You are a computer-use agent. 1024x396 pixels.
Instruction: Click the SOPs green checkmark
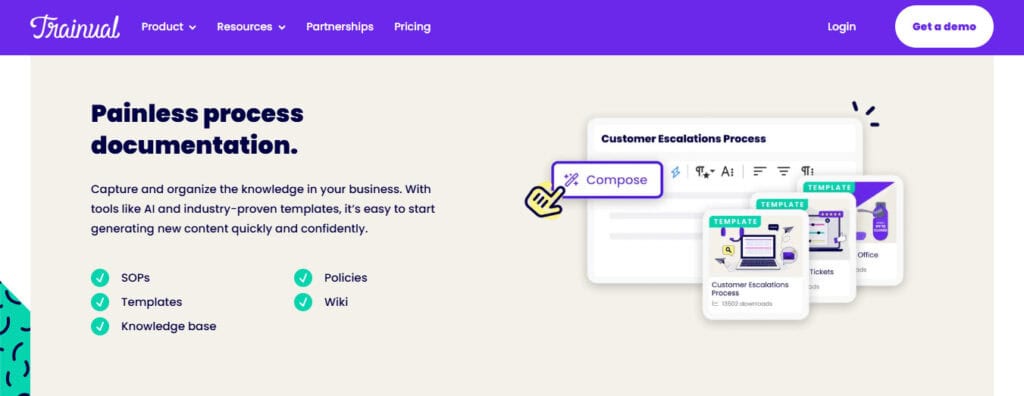pos(100,278)
